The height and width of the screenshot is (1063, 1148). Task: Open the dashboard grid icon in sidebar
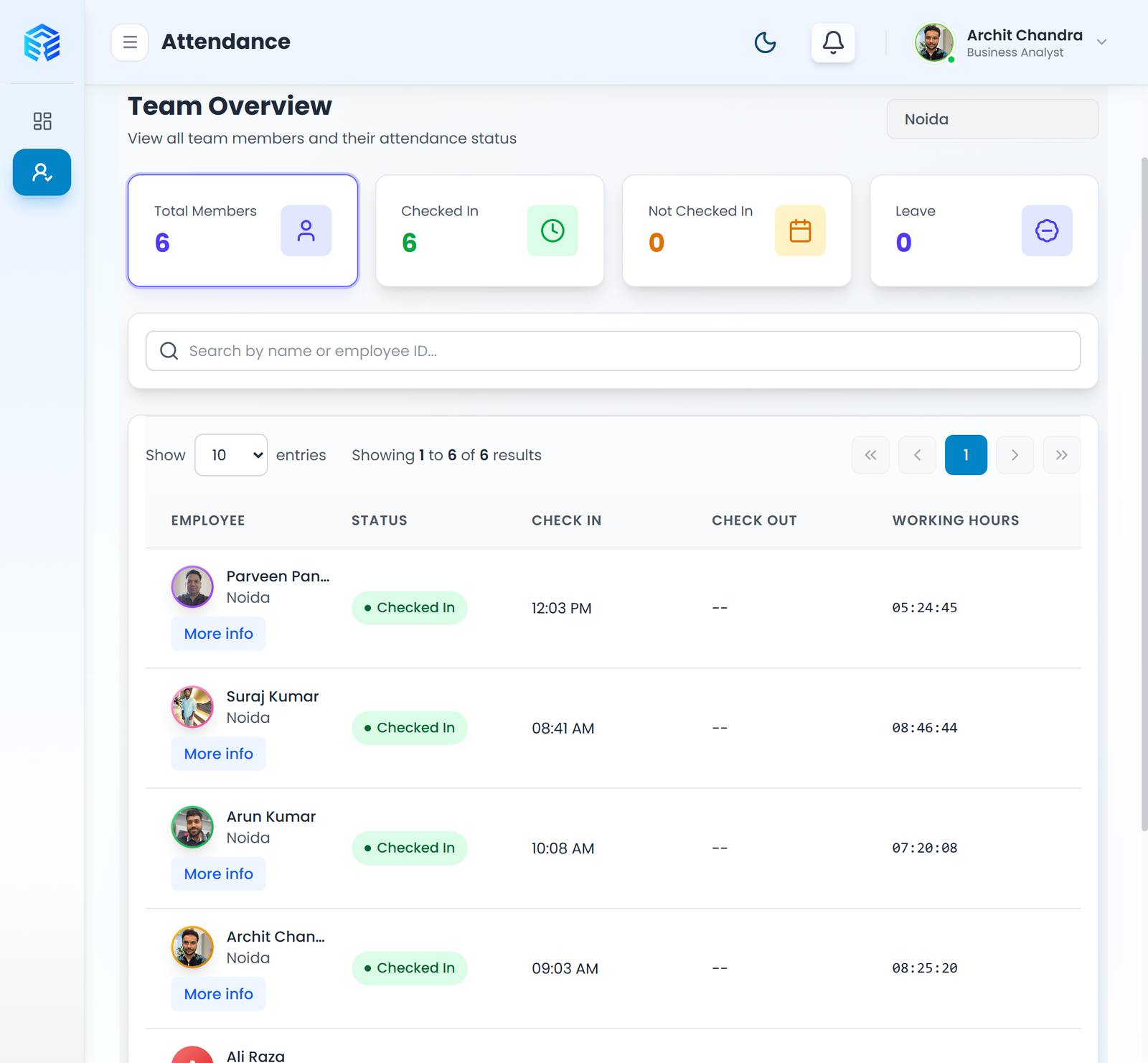tap(42, 121)
